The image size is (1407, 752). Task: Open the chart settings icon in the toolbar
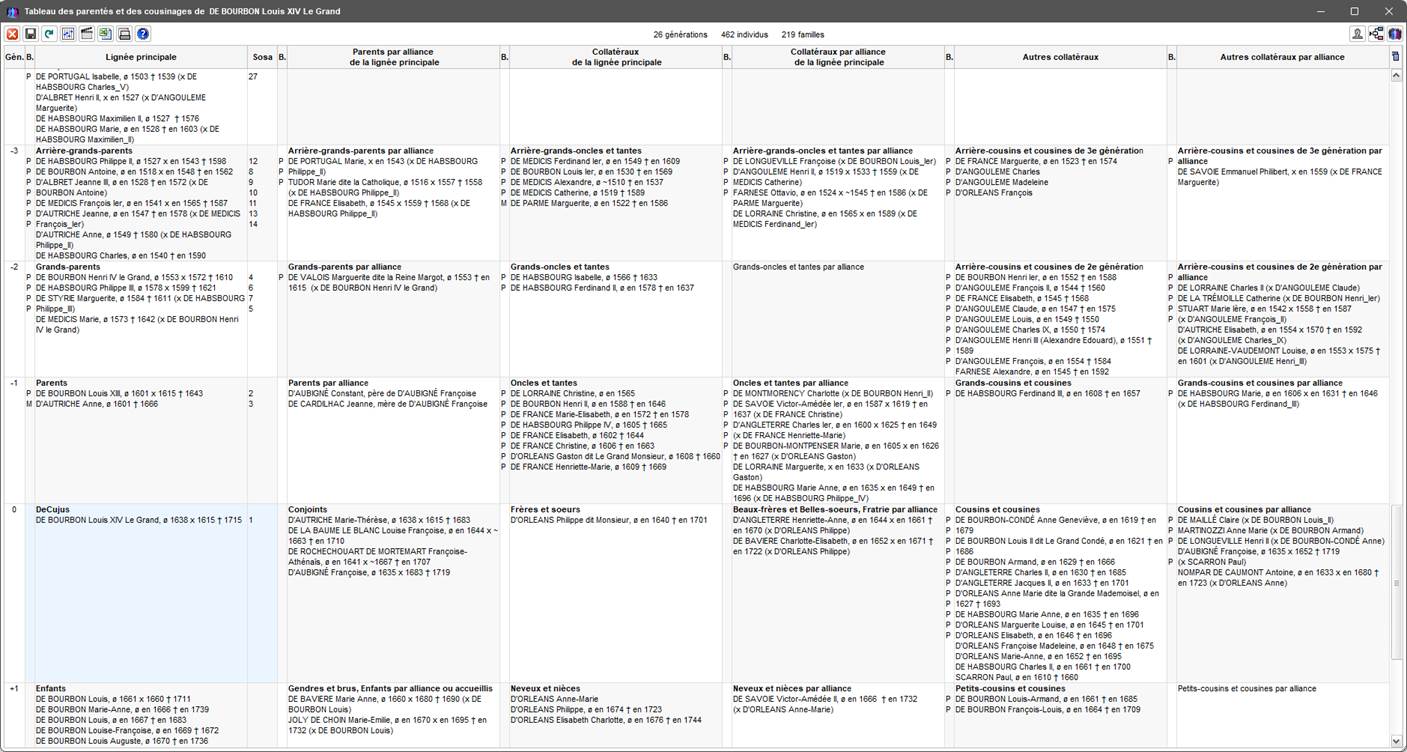coord(68,34)
